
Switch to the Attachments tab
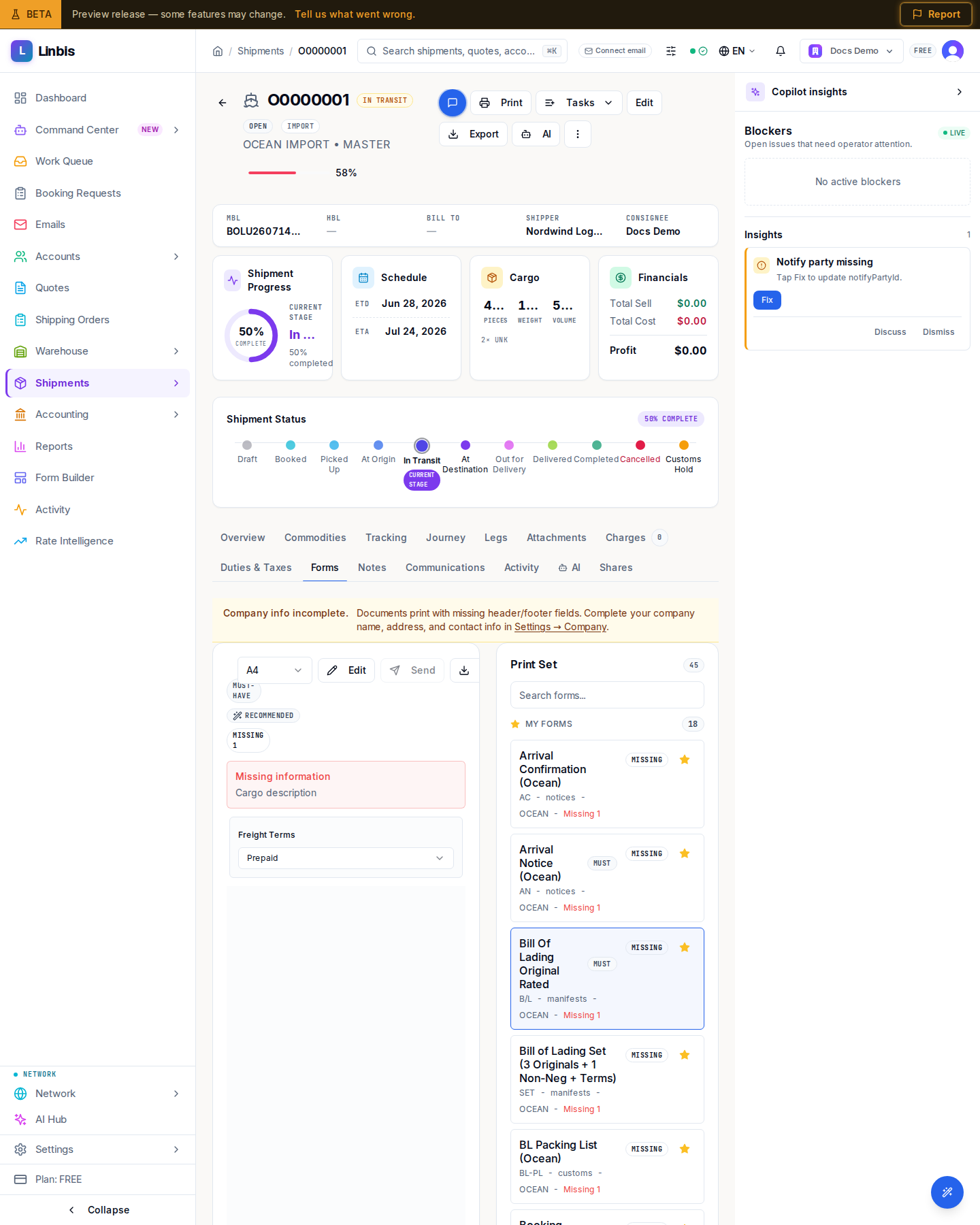click(x=556, y=538)
